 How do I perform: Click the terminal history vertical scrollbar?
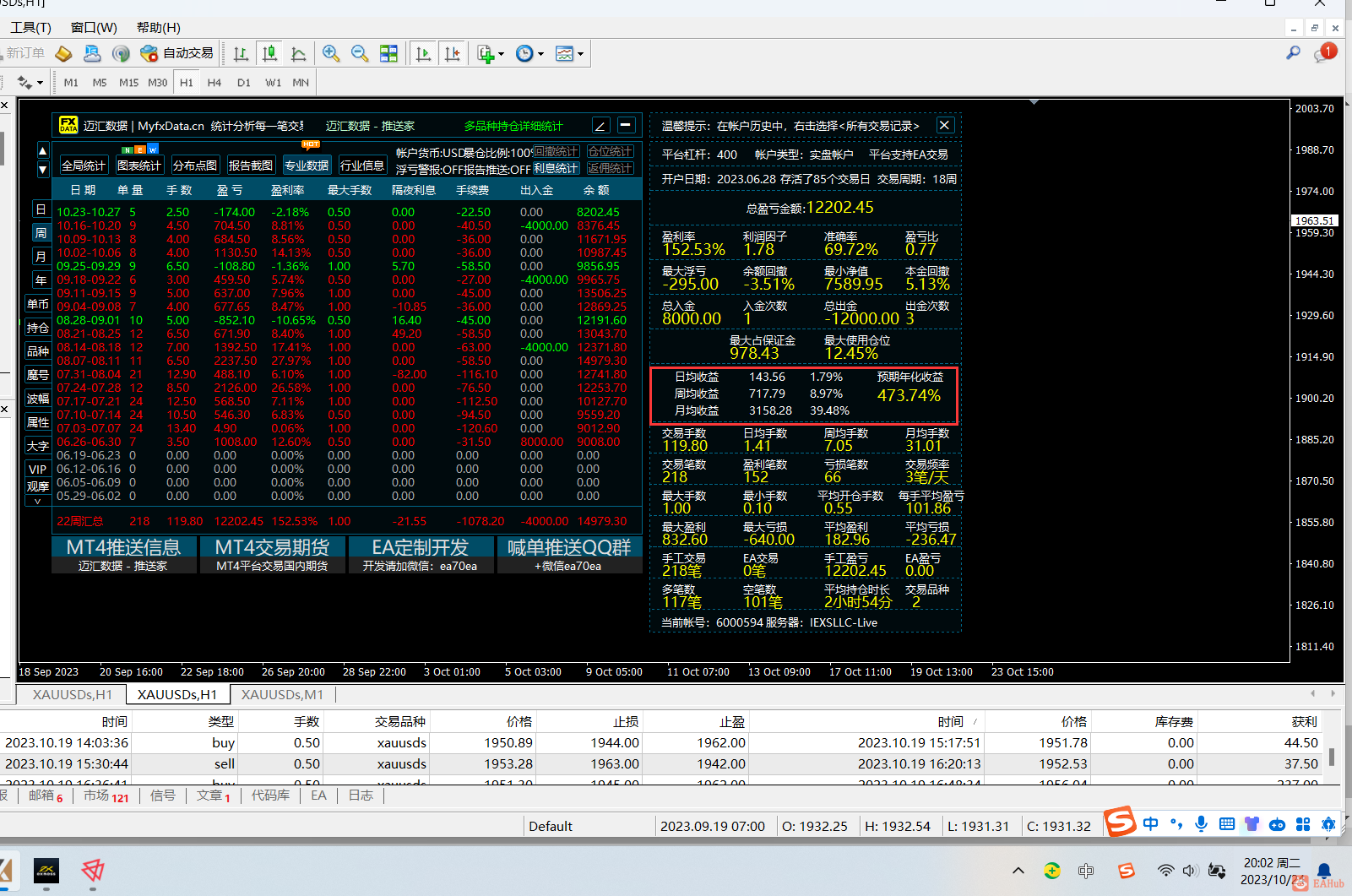(1332, 756)
